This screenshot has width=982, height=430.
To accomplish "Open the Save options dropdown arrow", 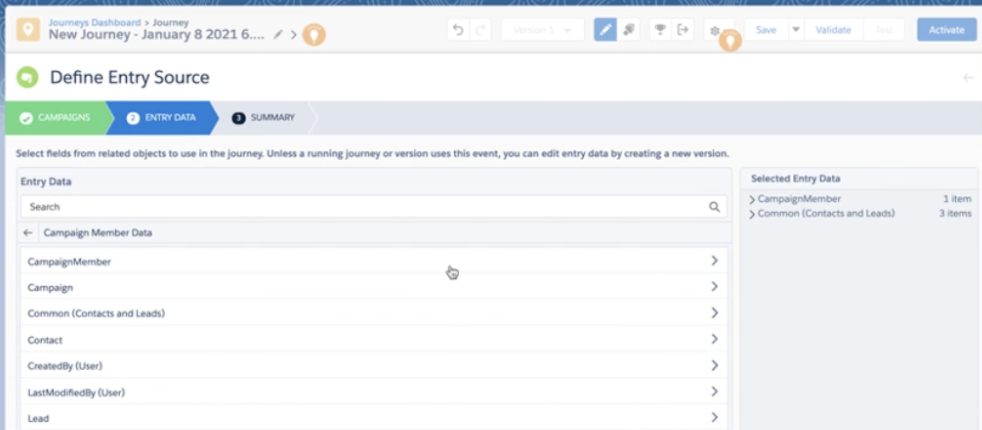I will click(x=796, y=29).
